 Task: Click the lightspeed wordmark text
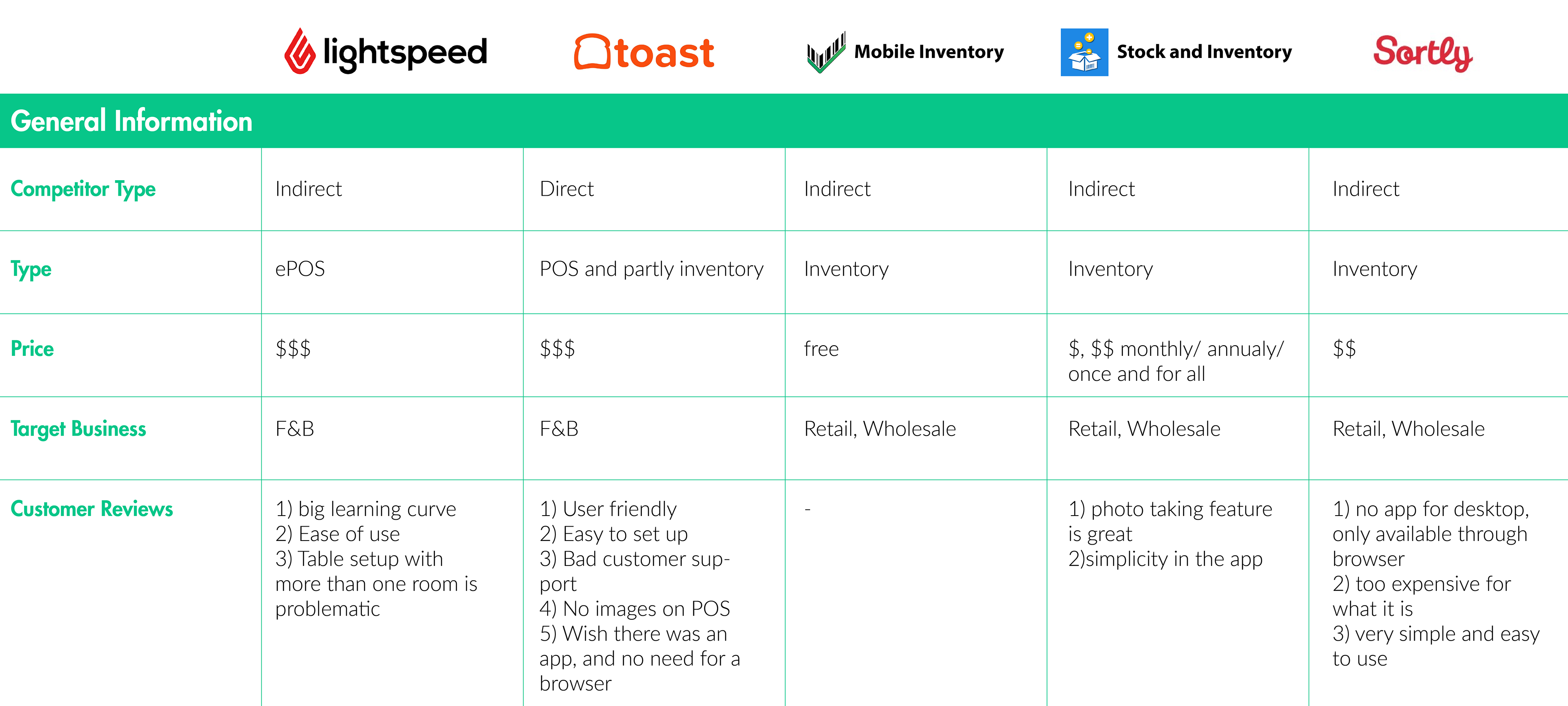(x=405, y=53)
